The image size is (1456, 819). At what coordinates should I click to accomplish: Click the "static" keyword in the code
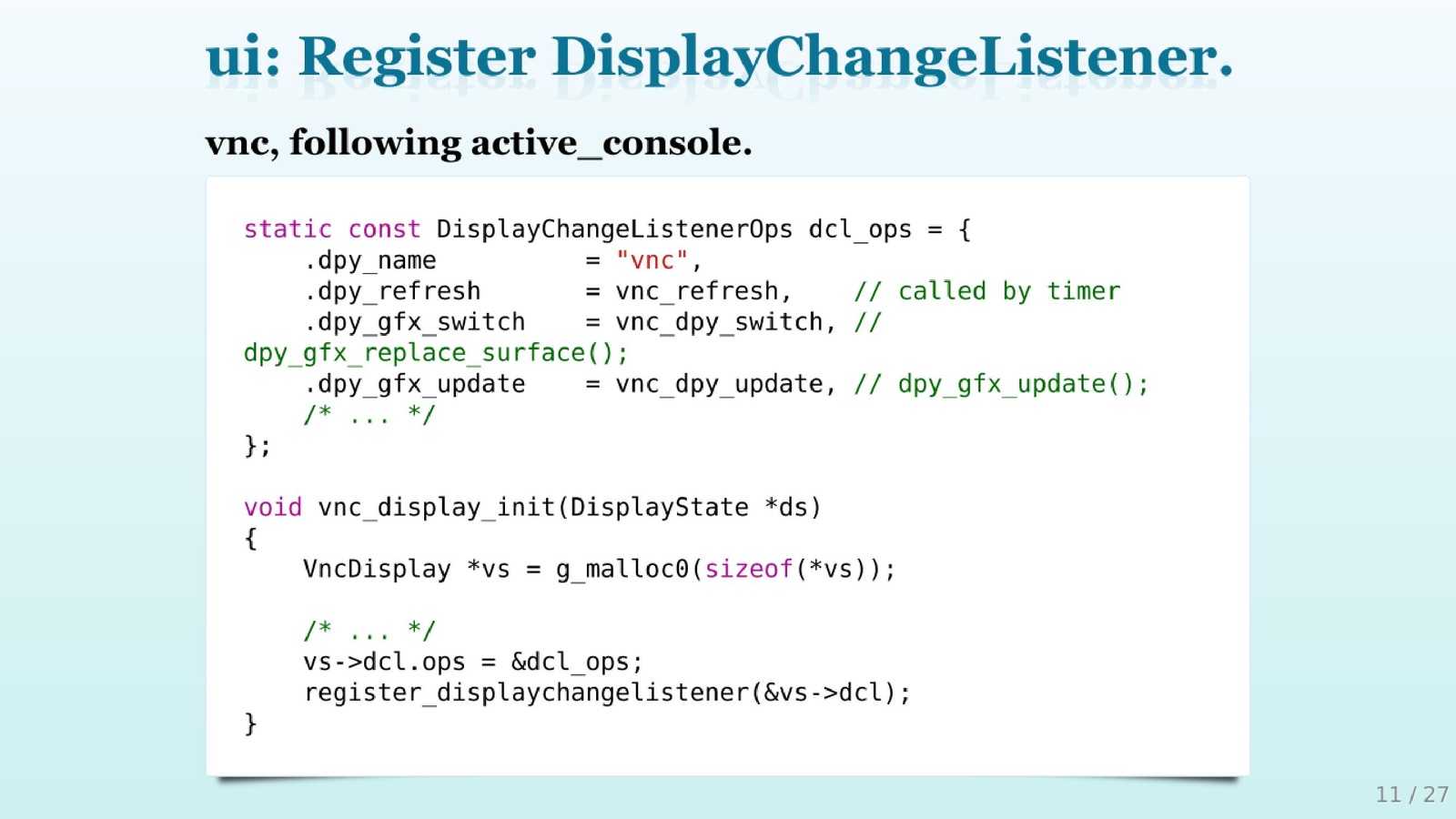coord(288,229)
